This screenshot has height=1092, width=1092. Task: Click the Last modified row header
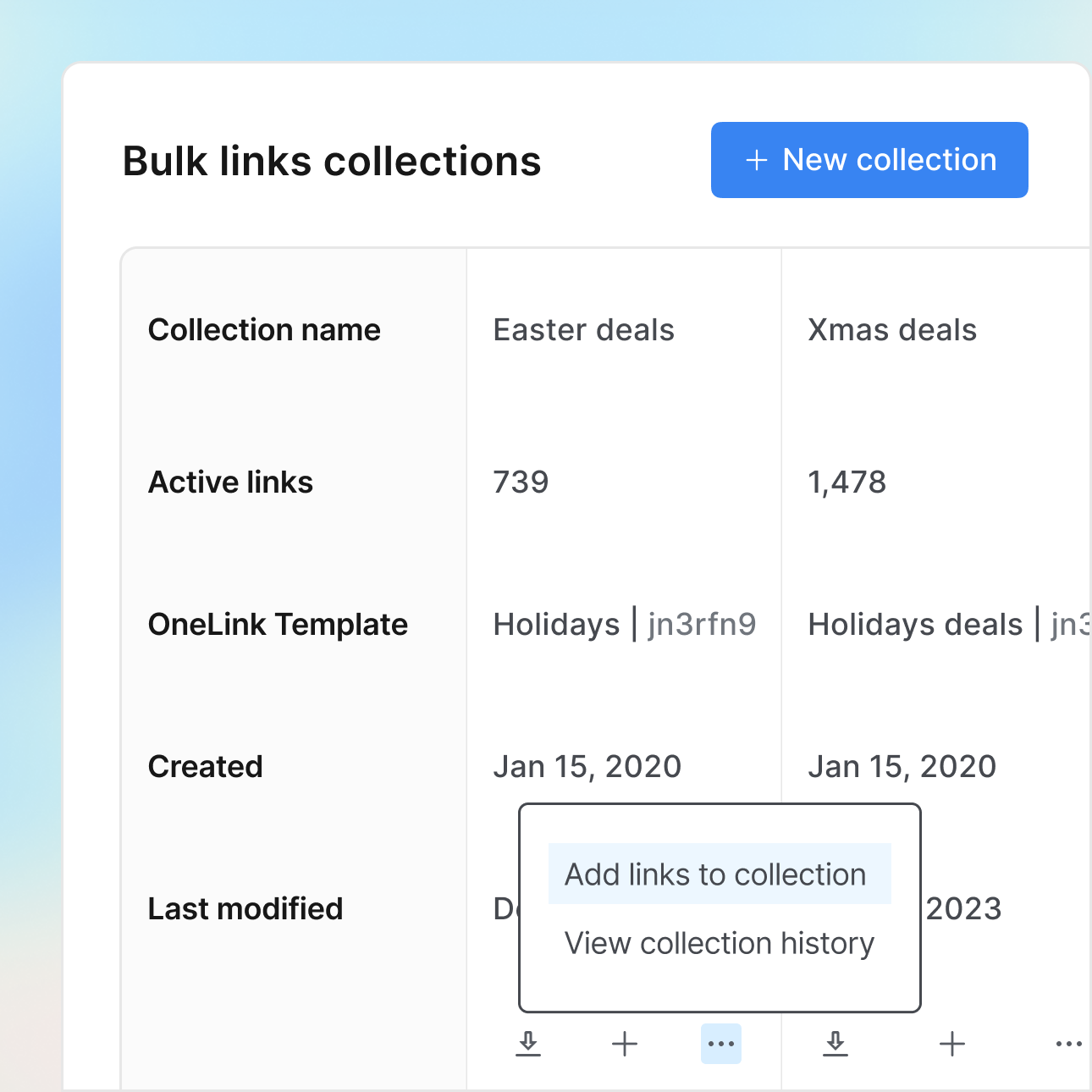245,909
